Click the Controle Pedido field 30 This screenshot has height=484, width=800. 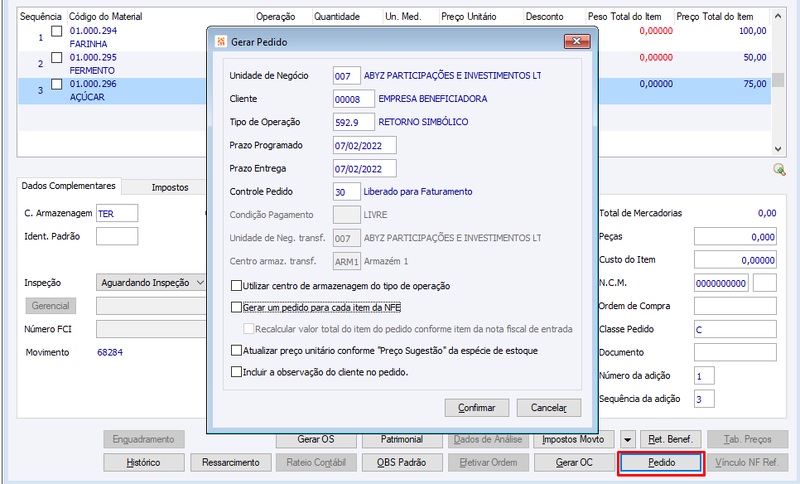(346, 192)
